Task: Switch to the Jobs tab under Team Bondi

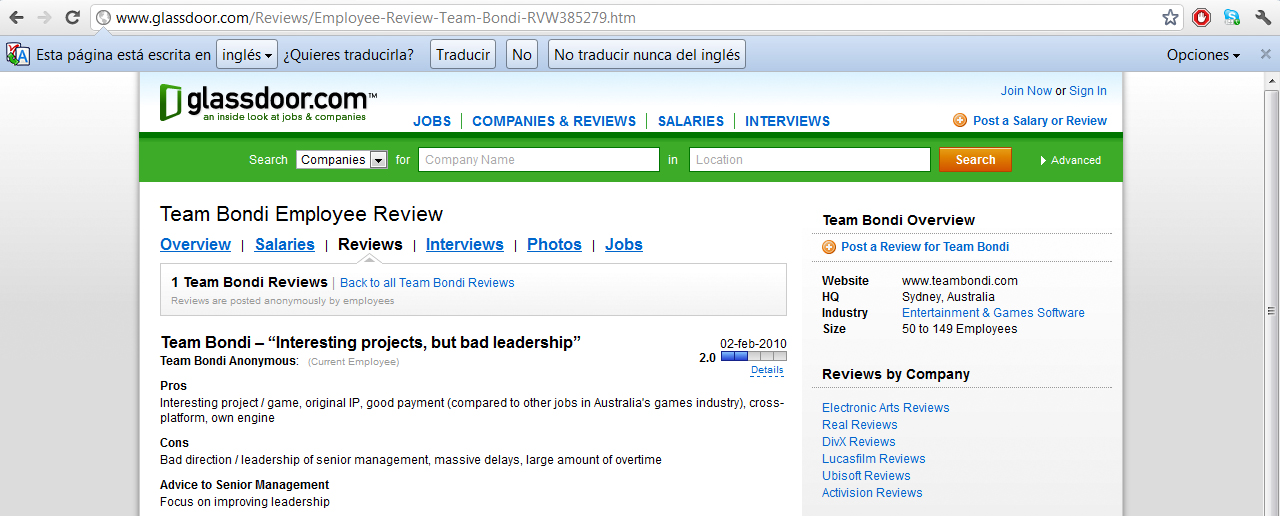Action: pos(624,245)
